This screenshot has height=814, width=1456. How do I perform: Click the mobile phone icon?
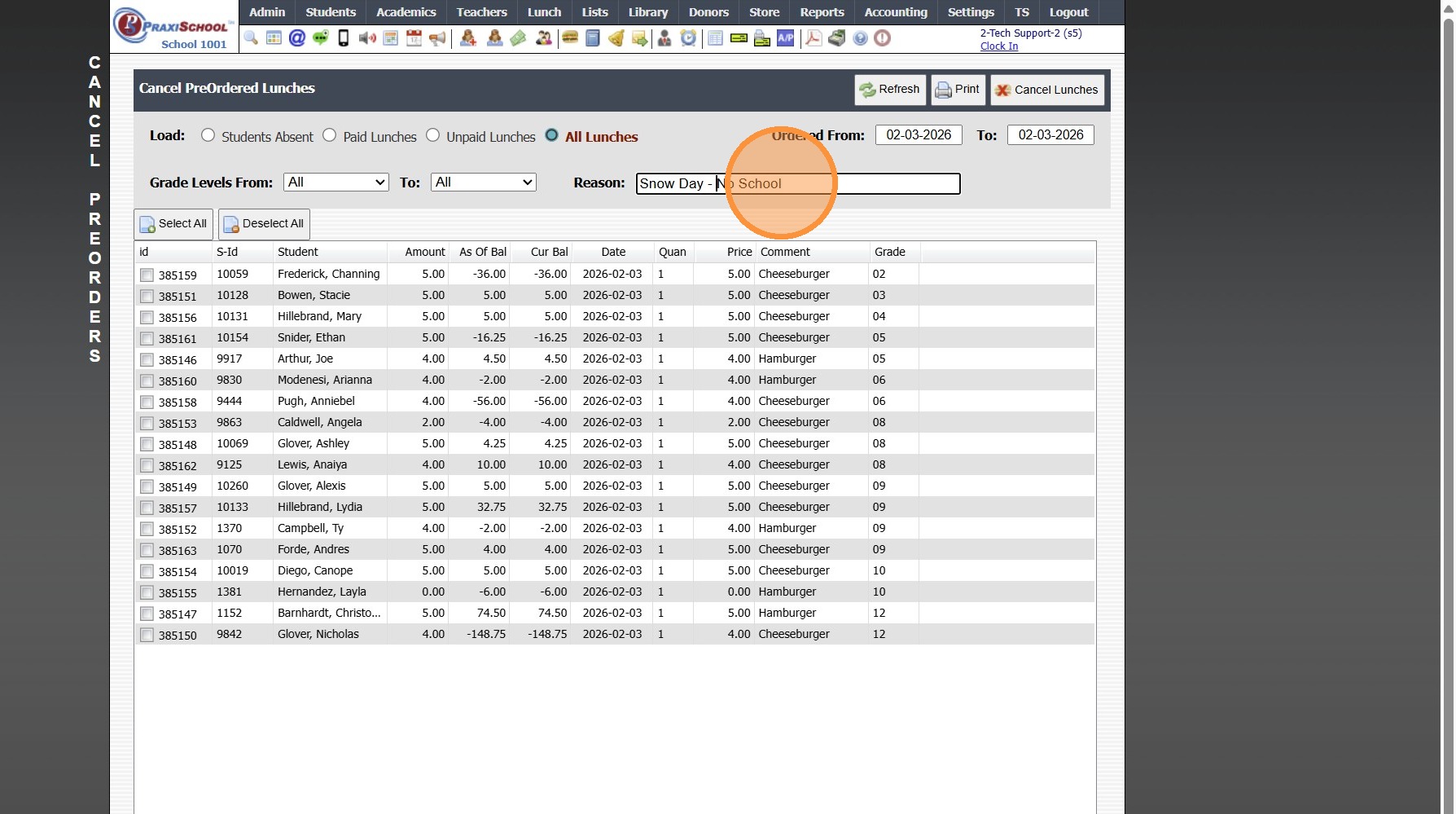pos(344,38)
